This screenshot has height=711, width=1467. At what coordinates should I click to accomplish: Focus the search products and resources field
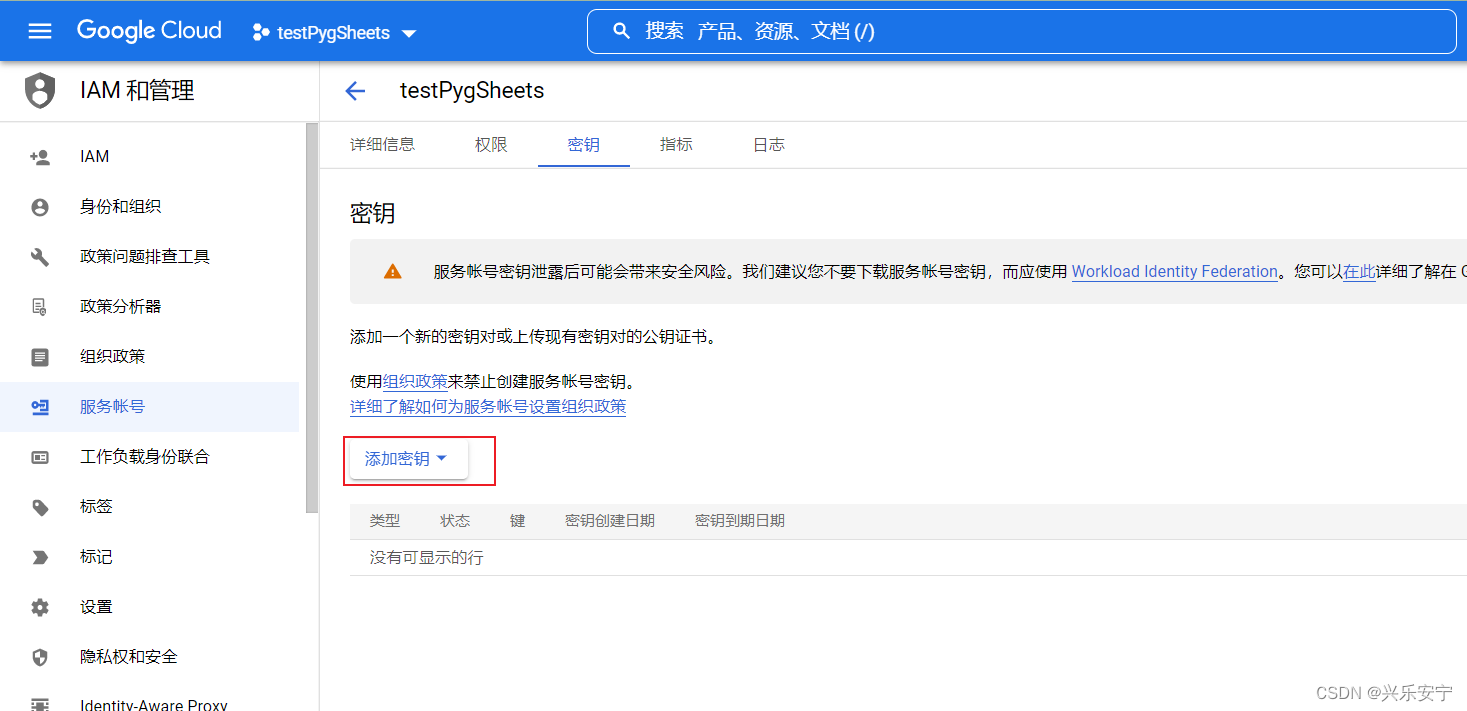tap(1021, 31)
